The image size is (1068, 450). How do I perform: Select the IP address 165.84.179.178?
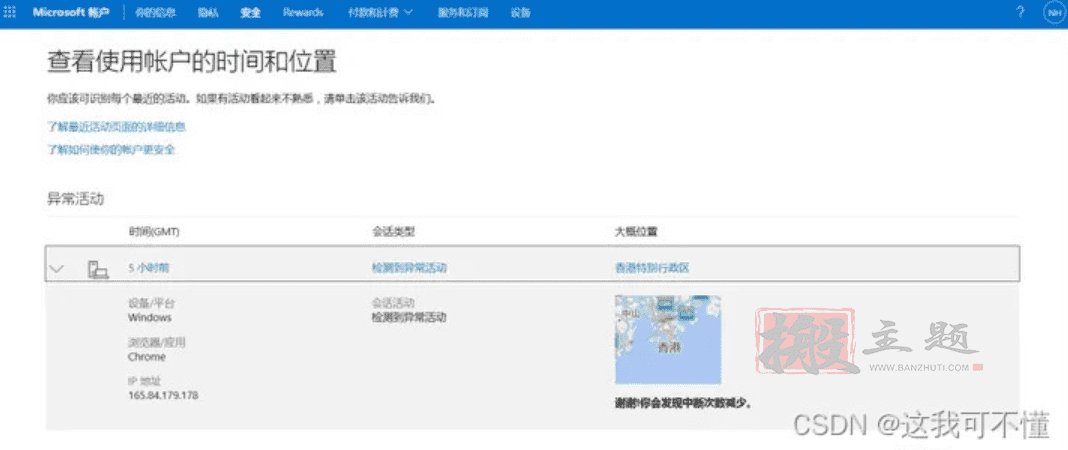(163, 396)
